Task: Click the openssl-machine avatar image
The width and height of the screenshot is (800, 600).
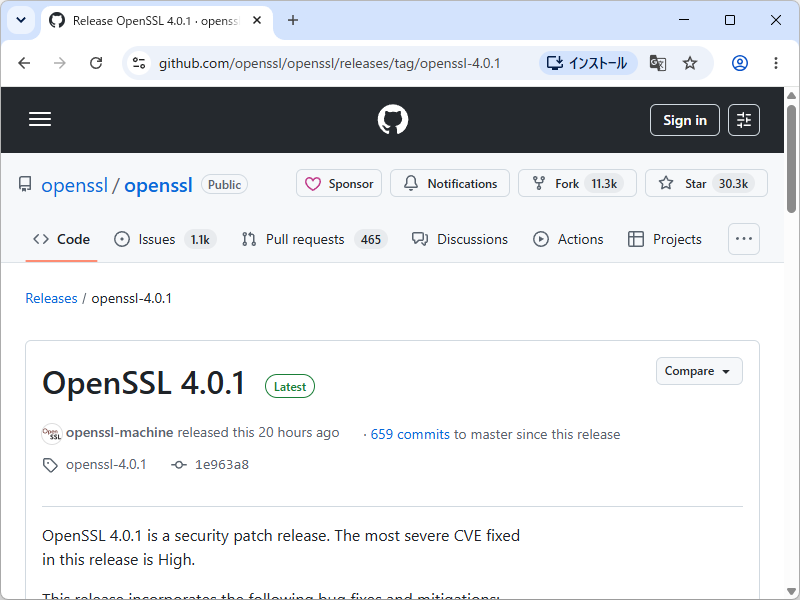Action: (x=52, y=434)
